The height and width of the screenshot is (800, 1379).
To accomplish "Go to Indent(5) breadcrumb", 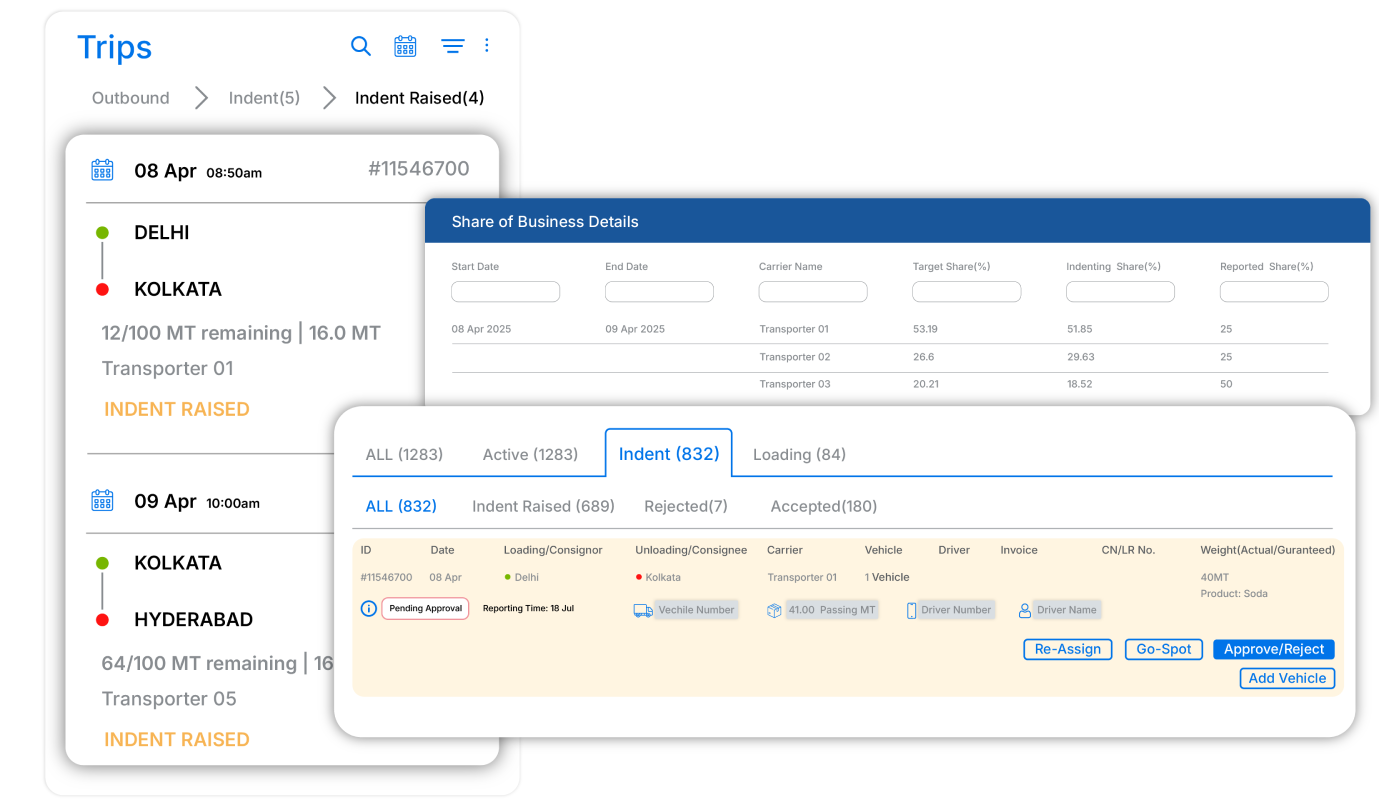I will (x=264, y=98).
